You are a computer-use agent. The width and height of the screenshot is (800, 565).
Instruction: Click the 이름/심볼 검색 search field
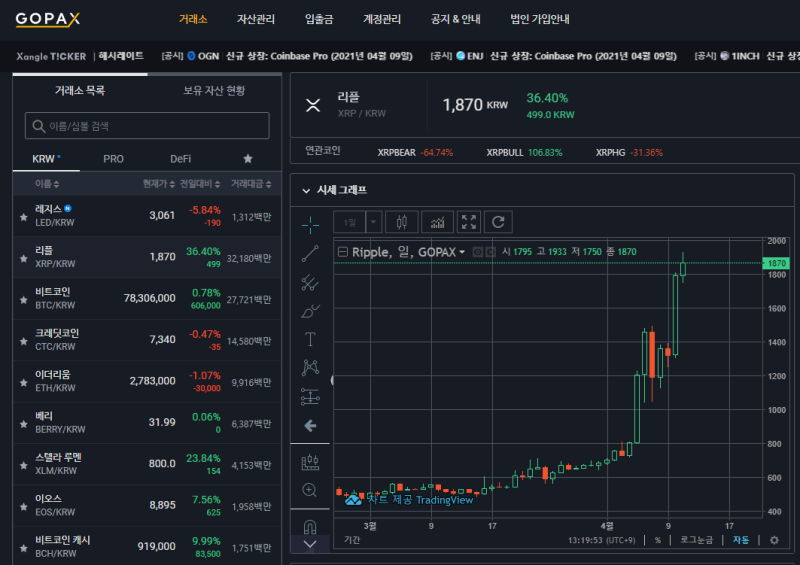[x=147, y=126]
